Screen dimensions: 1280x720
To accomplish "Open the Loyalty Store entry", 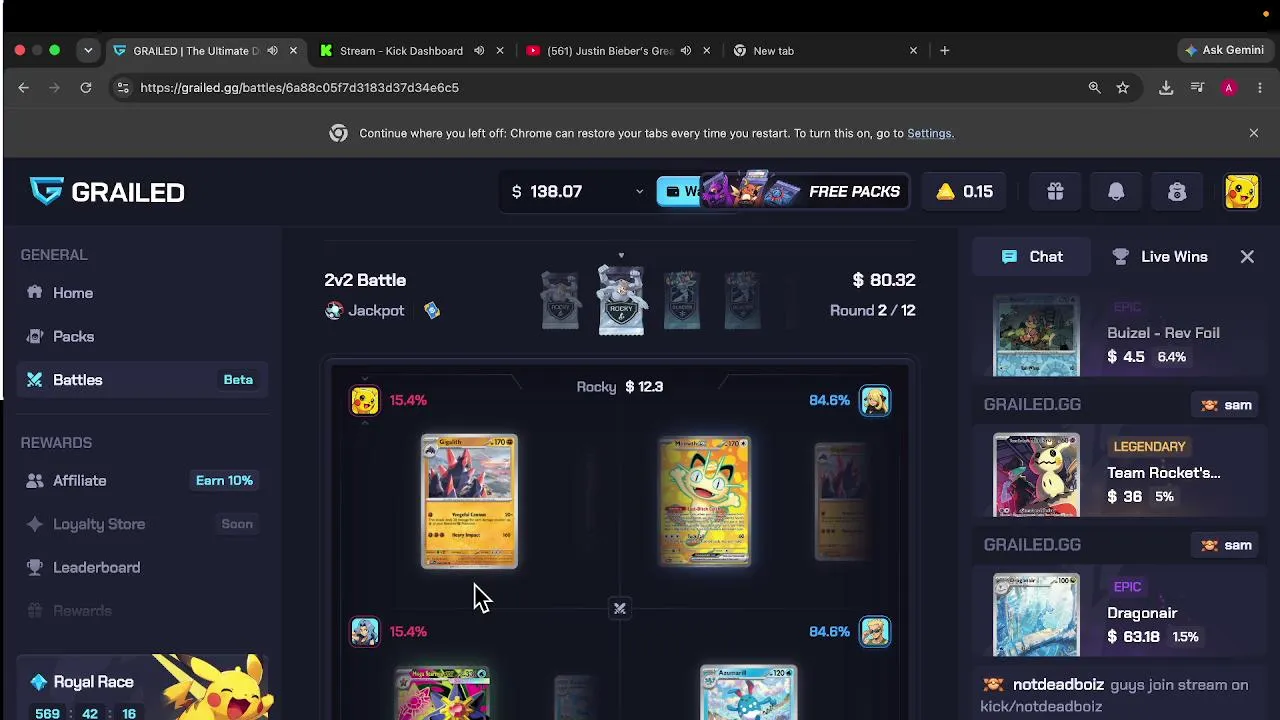I will (x=98, y=524).
